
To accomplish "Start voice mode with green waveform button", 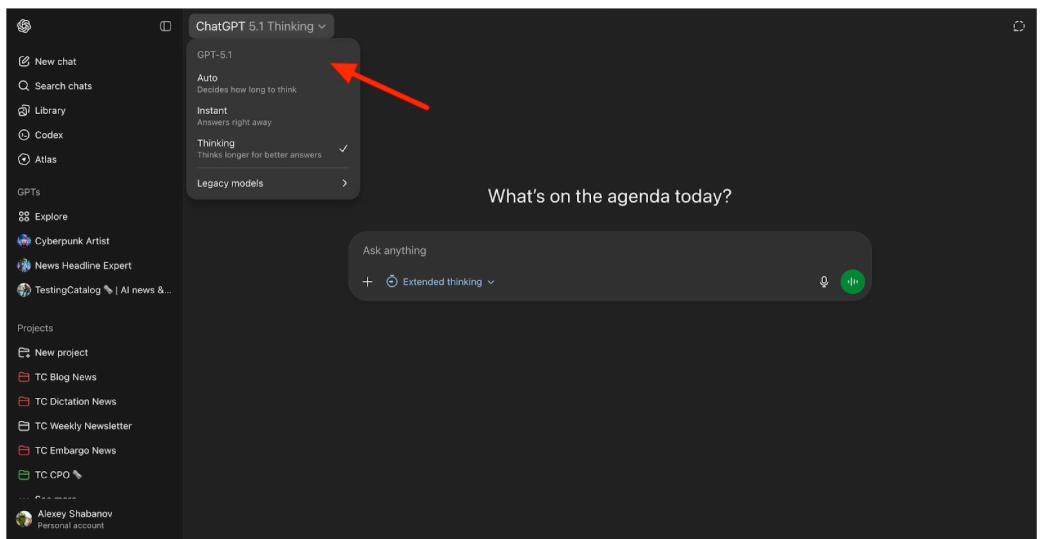I will point(852,282).
